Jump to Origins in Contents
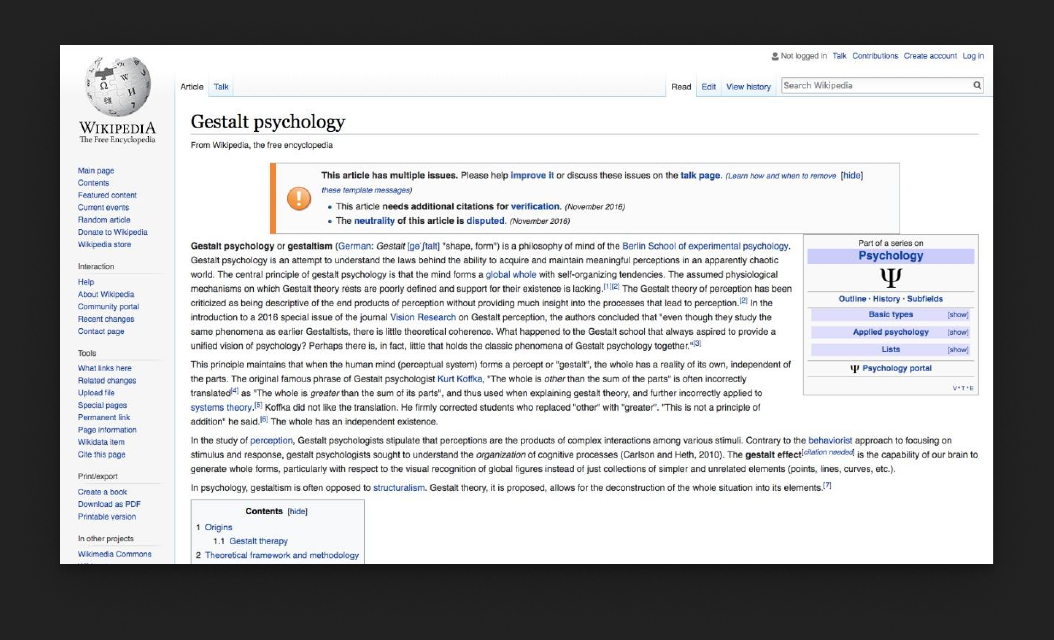Image resolution: width=1054 pixels, height=640 pixels. coord(218,528)
